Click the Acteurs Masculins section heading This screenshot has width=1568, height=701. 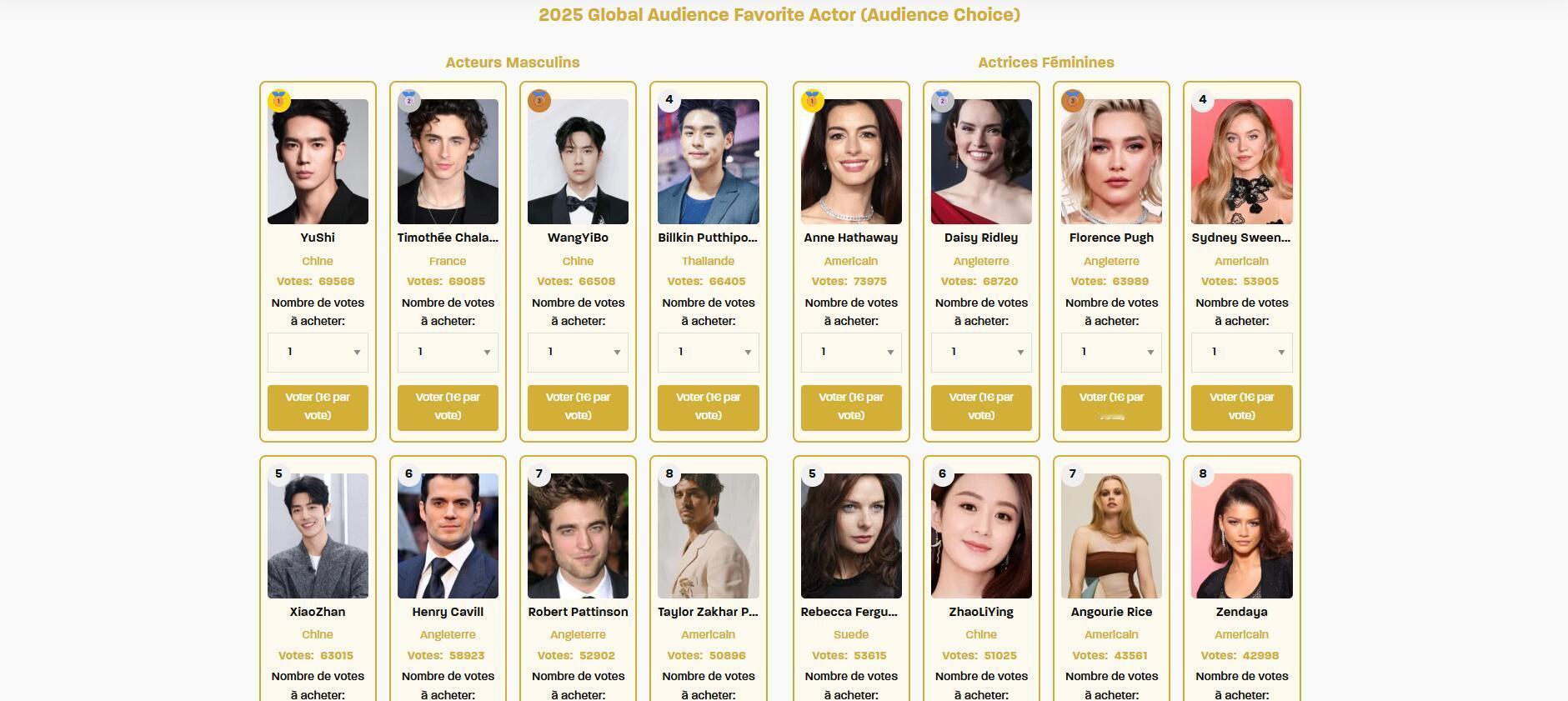[513, 63]
